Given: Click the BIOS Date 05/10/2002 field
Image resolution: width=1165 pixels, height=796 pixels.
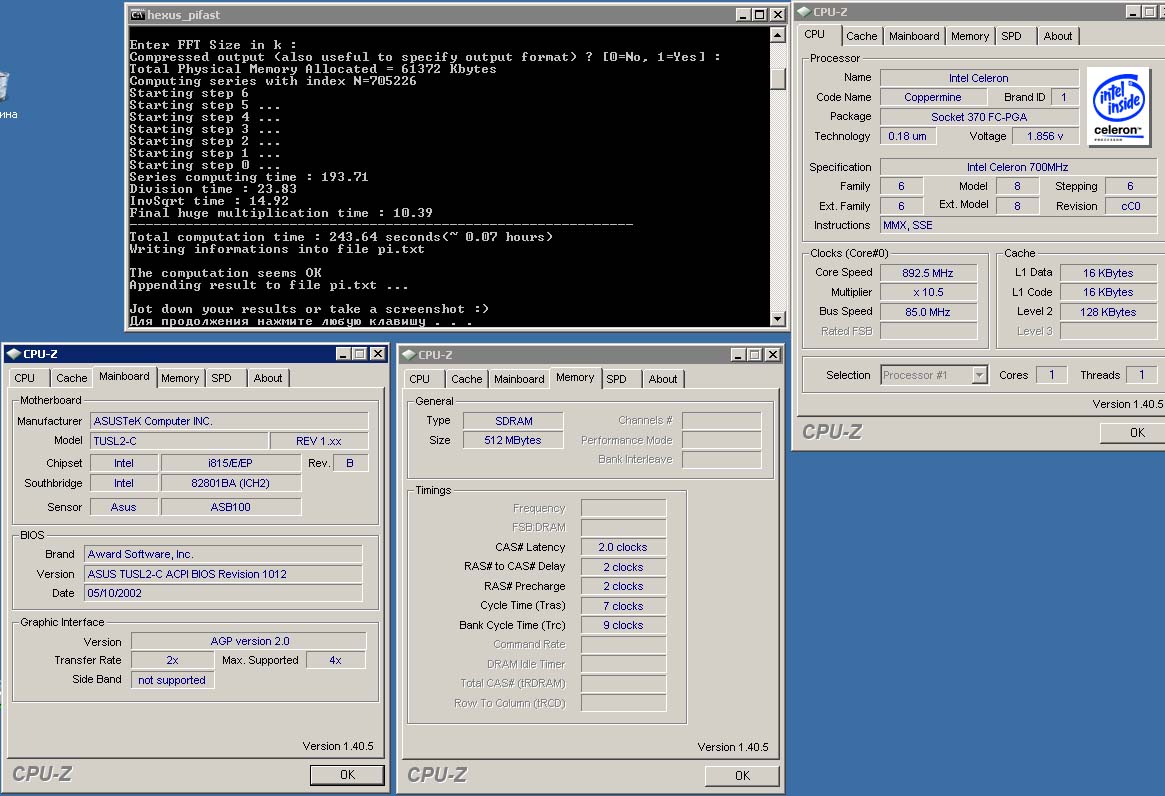Looking at the screenshot, I should pyautogui.click(x=223, y=593).
